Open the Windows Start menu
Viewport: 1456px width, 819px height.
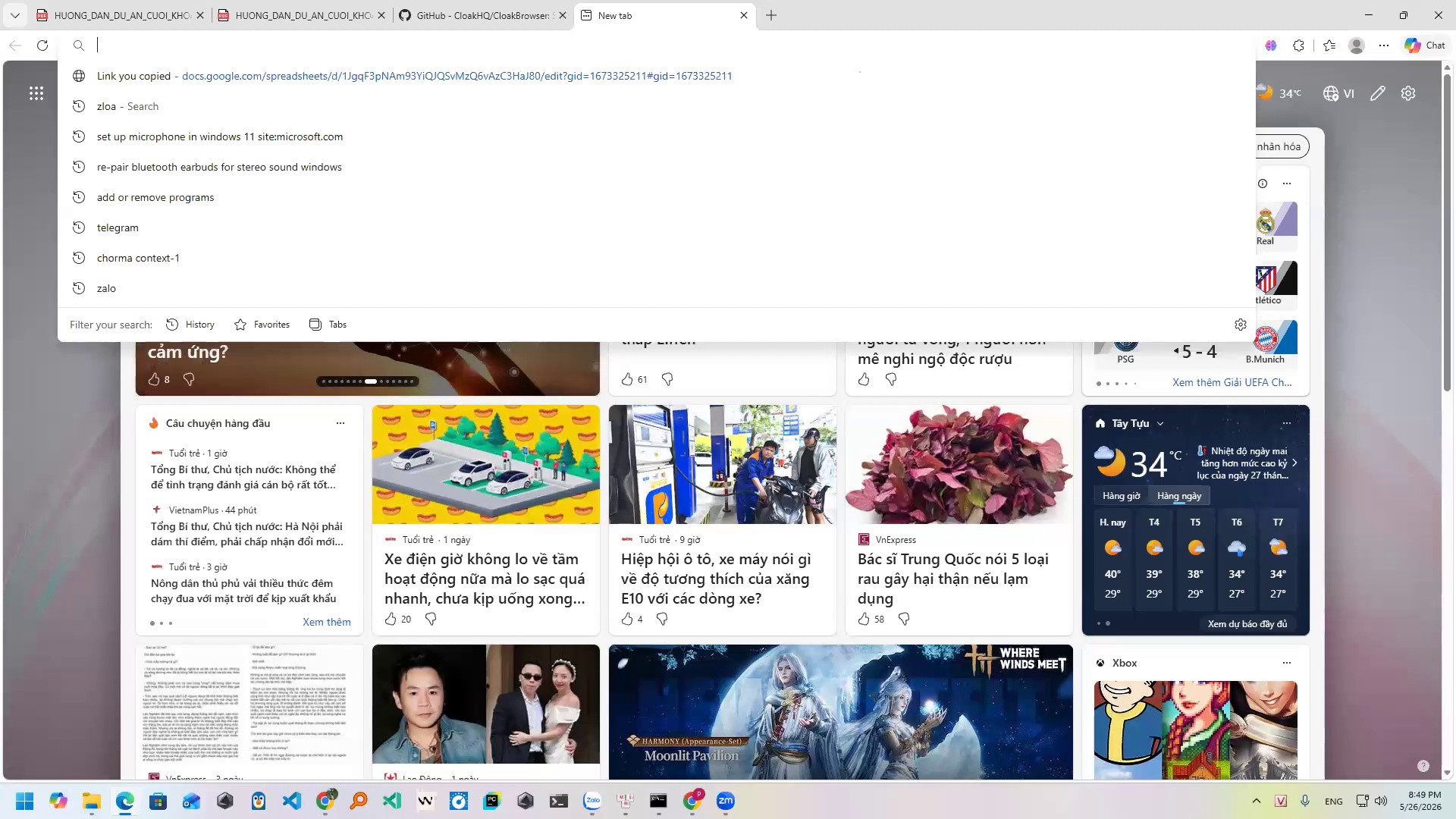tap(25, 801)
